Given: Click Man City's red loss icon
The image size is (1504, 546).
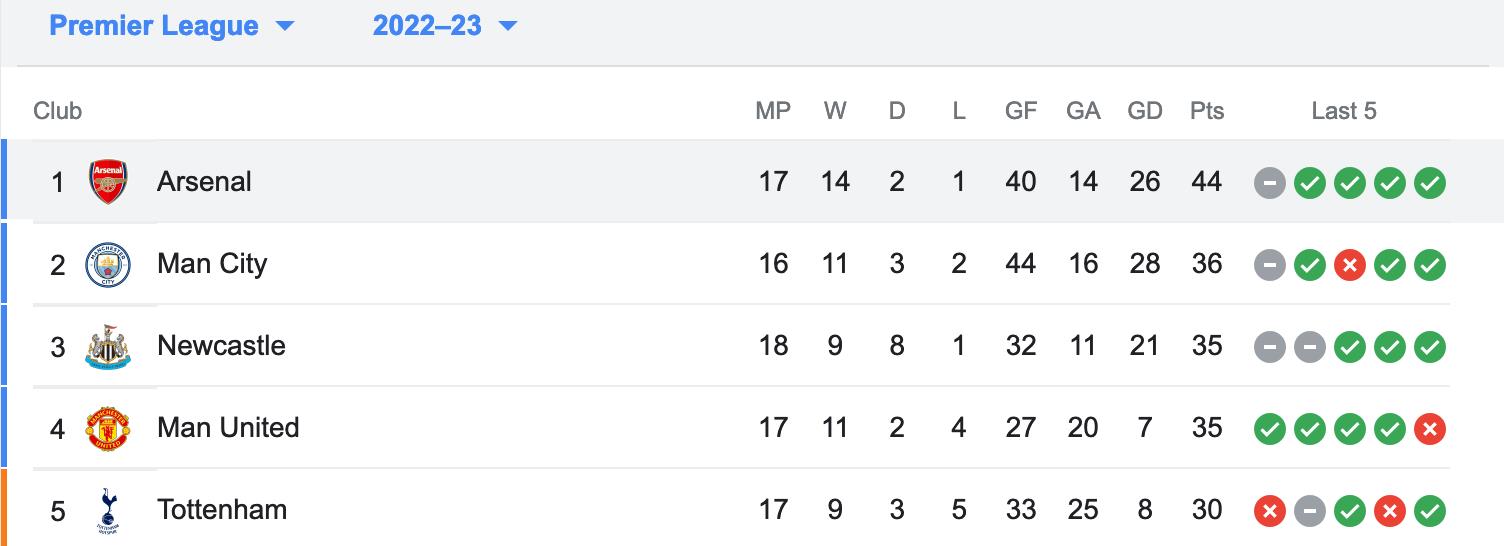Looking at the screenshot, I should click(x=1350, y=265).
